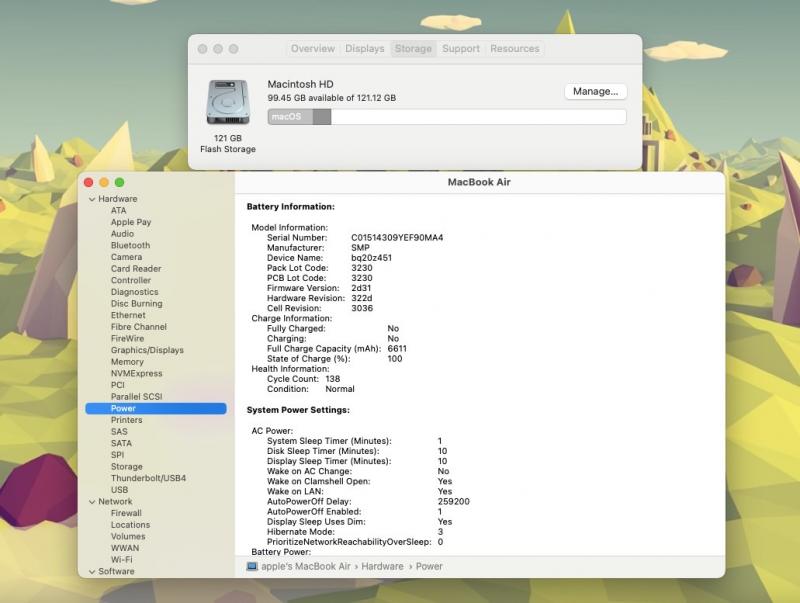Image resolution: width=800 pixels, height=603 pixels.
Task: Click the AutoPowerOff Delay value 259200
Action: click(454, 501)
